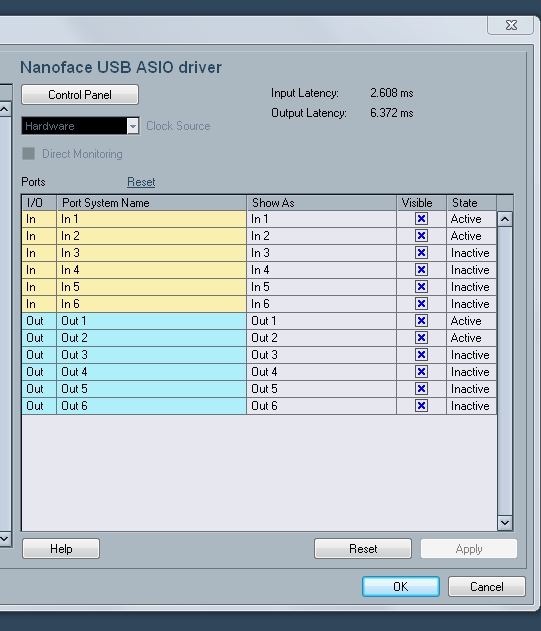
Task: Click the bottom Reset button
Action: [363, 549]
